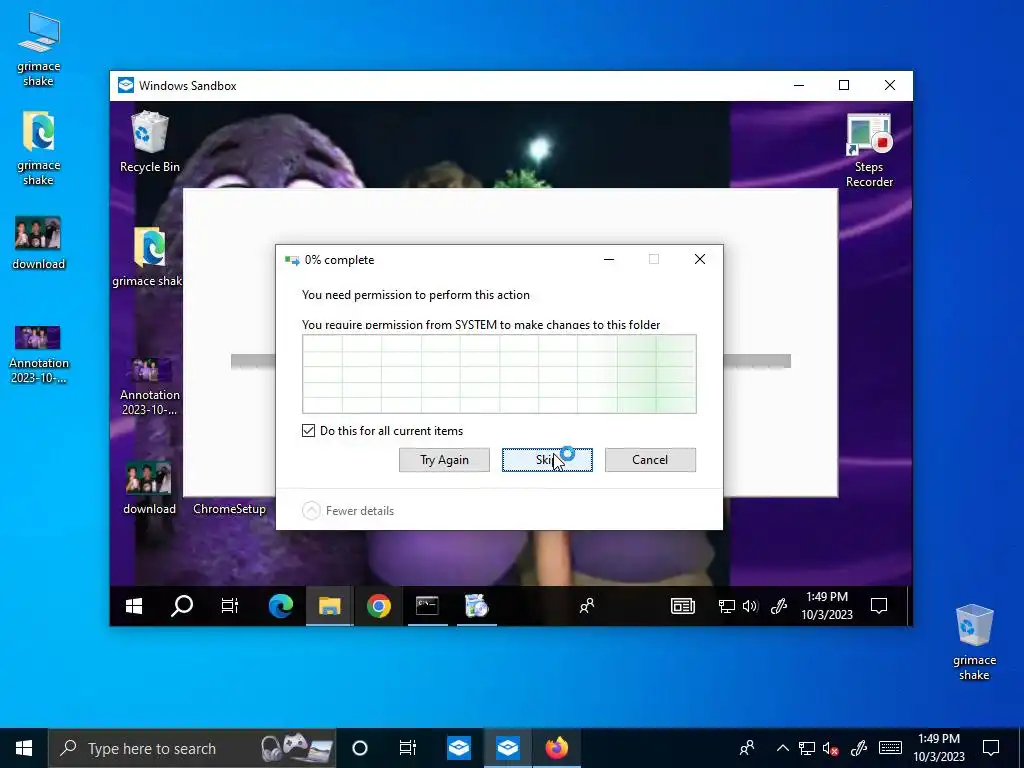This screenshot has height=768, width=1024.
Task: Open Cortana circle on host taskbar
Action: [360, 748]
